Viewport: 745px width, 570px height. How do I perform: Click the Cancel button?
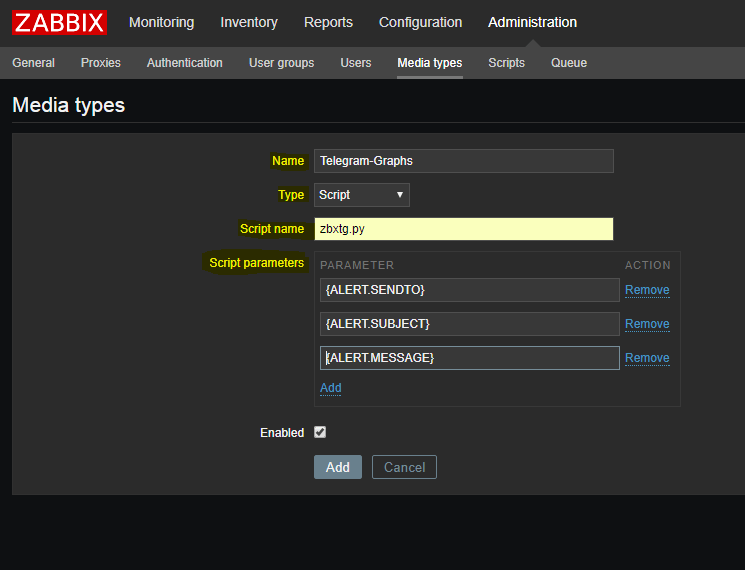404,467
